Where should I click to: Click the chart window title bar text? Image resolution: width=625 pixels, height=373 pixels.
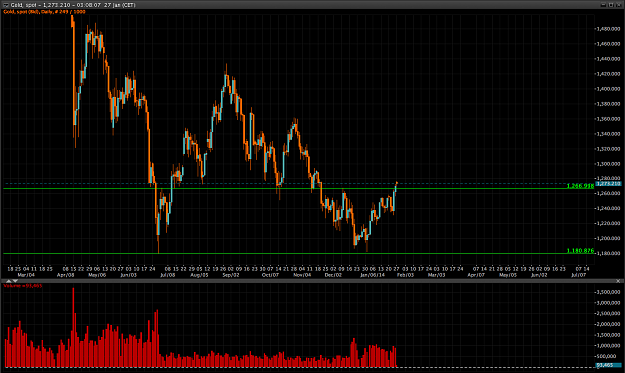tap(73, 5)
